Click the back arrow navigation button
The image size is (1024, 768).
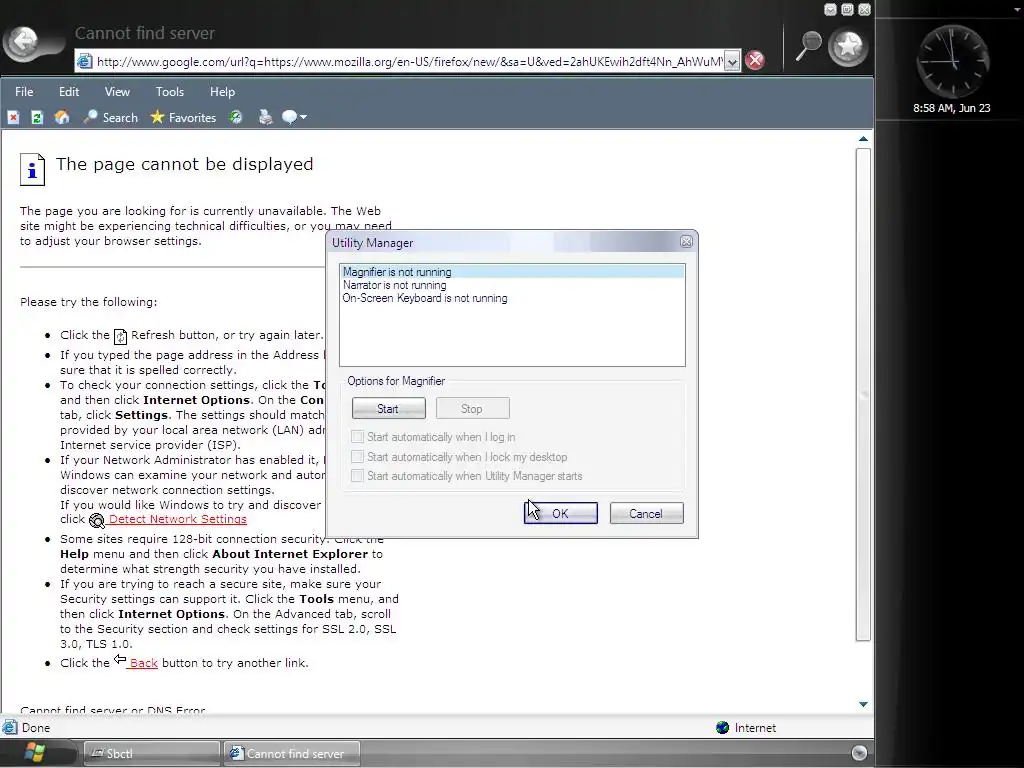pos(25,43)
